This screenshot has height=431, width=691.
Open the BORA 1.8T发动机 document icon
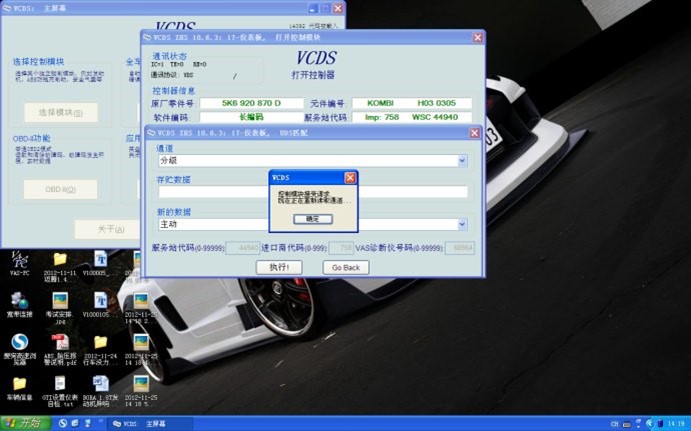pos(100,384)
